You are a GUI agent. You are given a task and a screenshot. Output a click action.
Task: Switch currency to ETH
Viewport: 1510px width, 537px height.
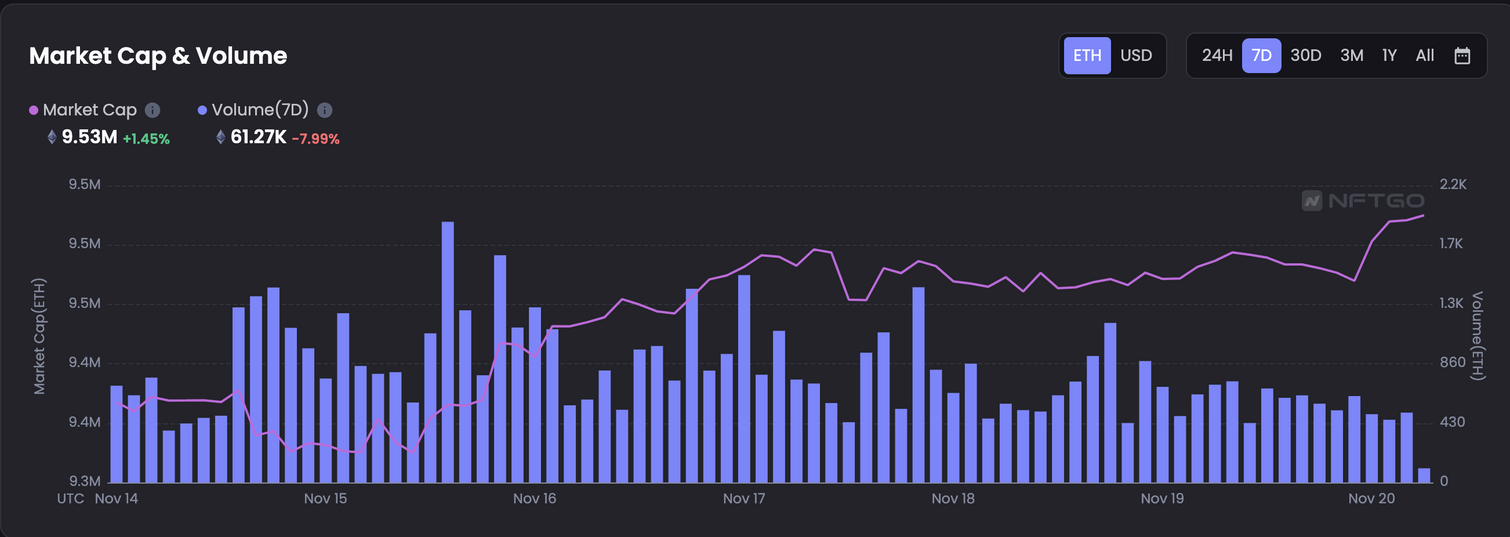point(1087,56)
